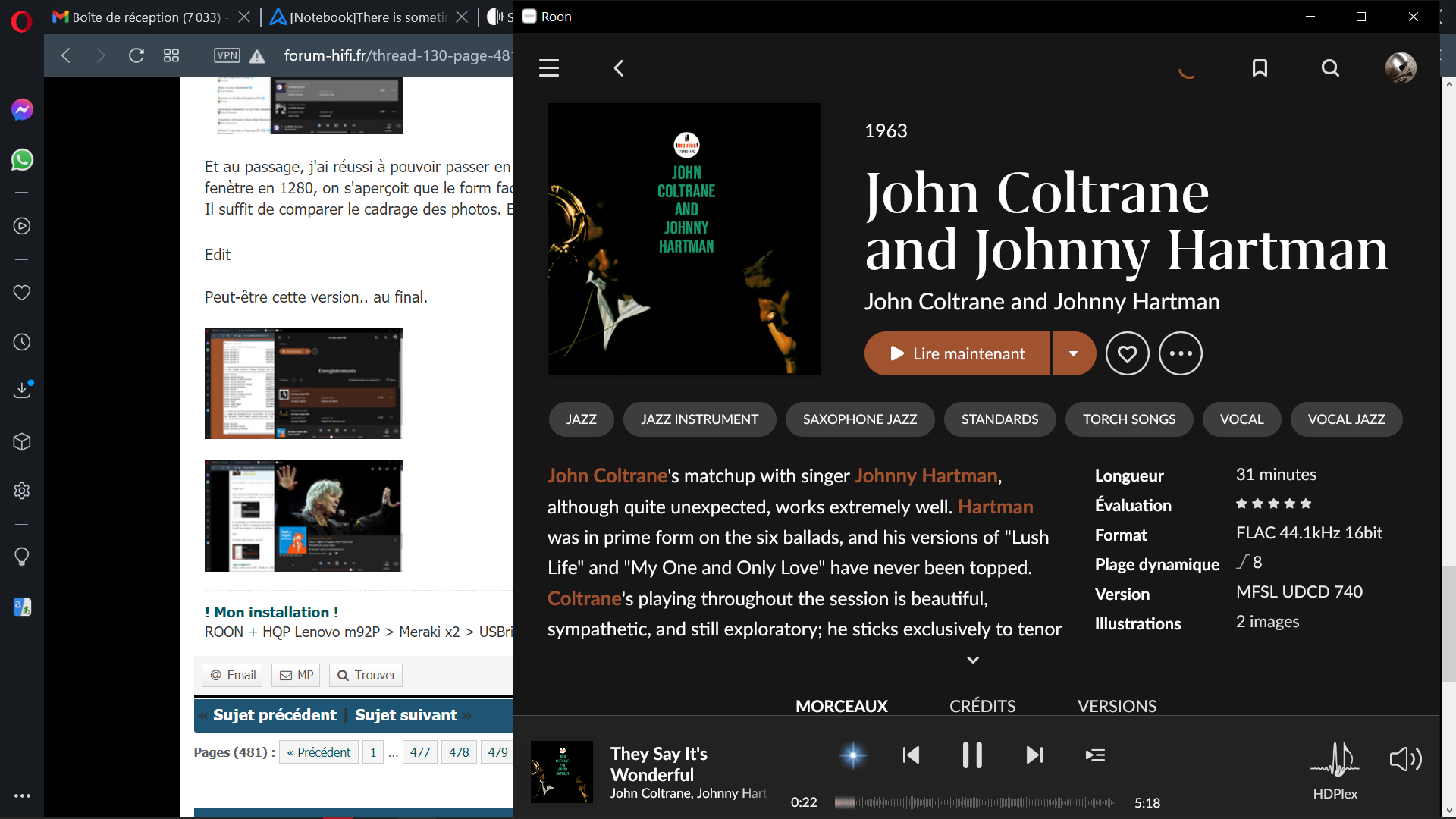The image size is (1456, 819).
Task: Skip to previous track
Action: 911,755
